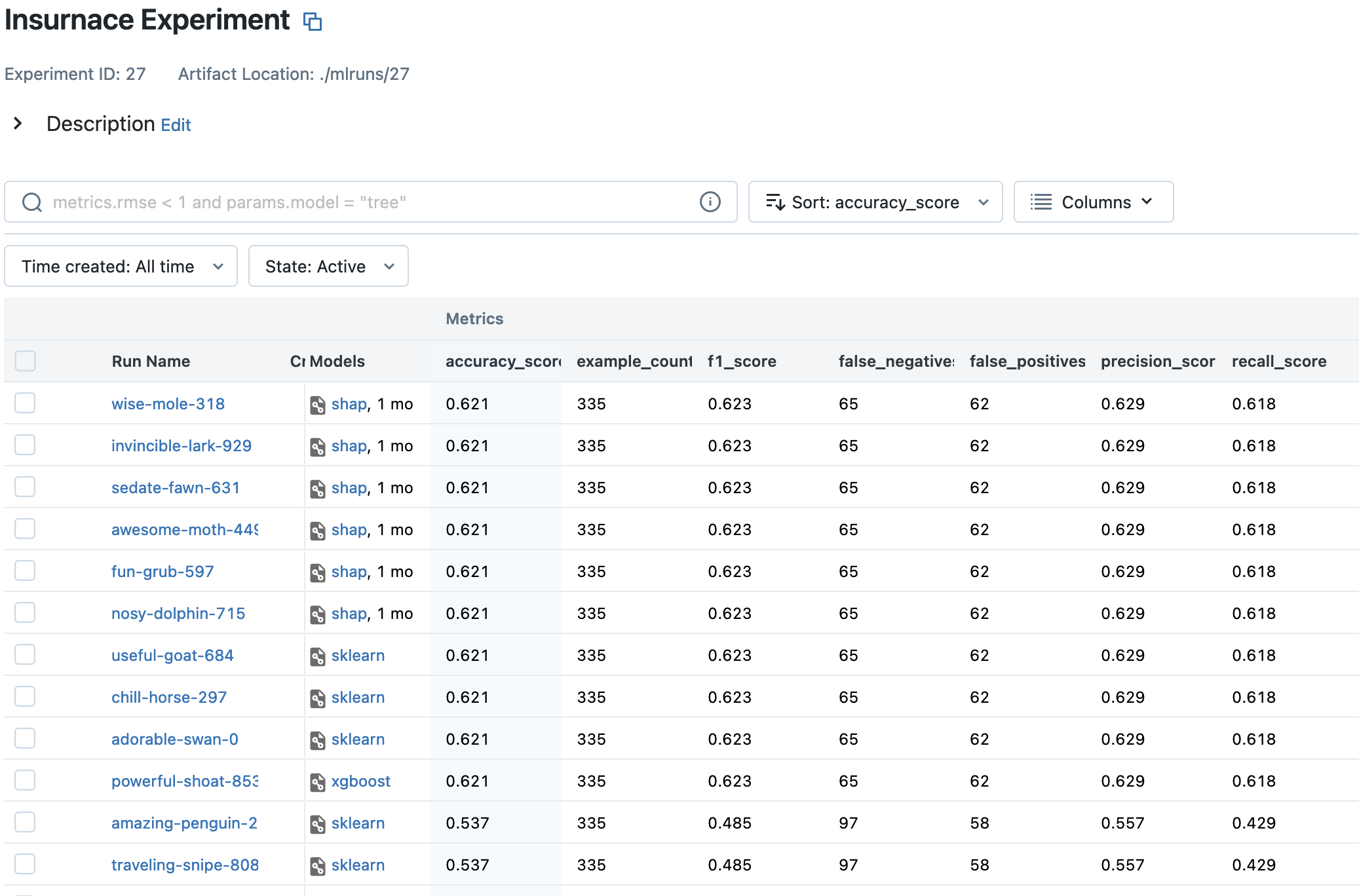Click the precision_score column header
The width and height of the screenshot is (1359, 896).
pos(1158,361)
